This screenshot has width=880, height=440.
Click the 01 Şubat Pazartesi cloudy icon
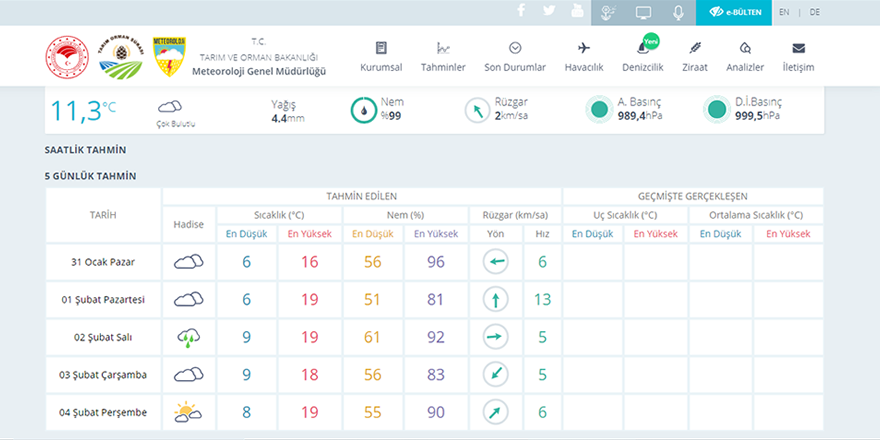[188, 299]
